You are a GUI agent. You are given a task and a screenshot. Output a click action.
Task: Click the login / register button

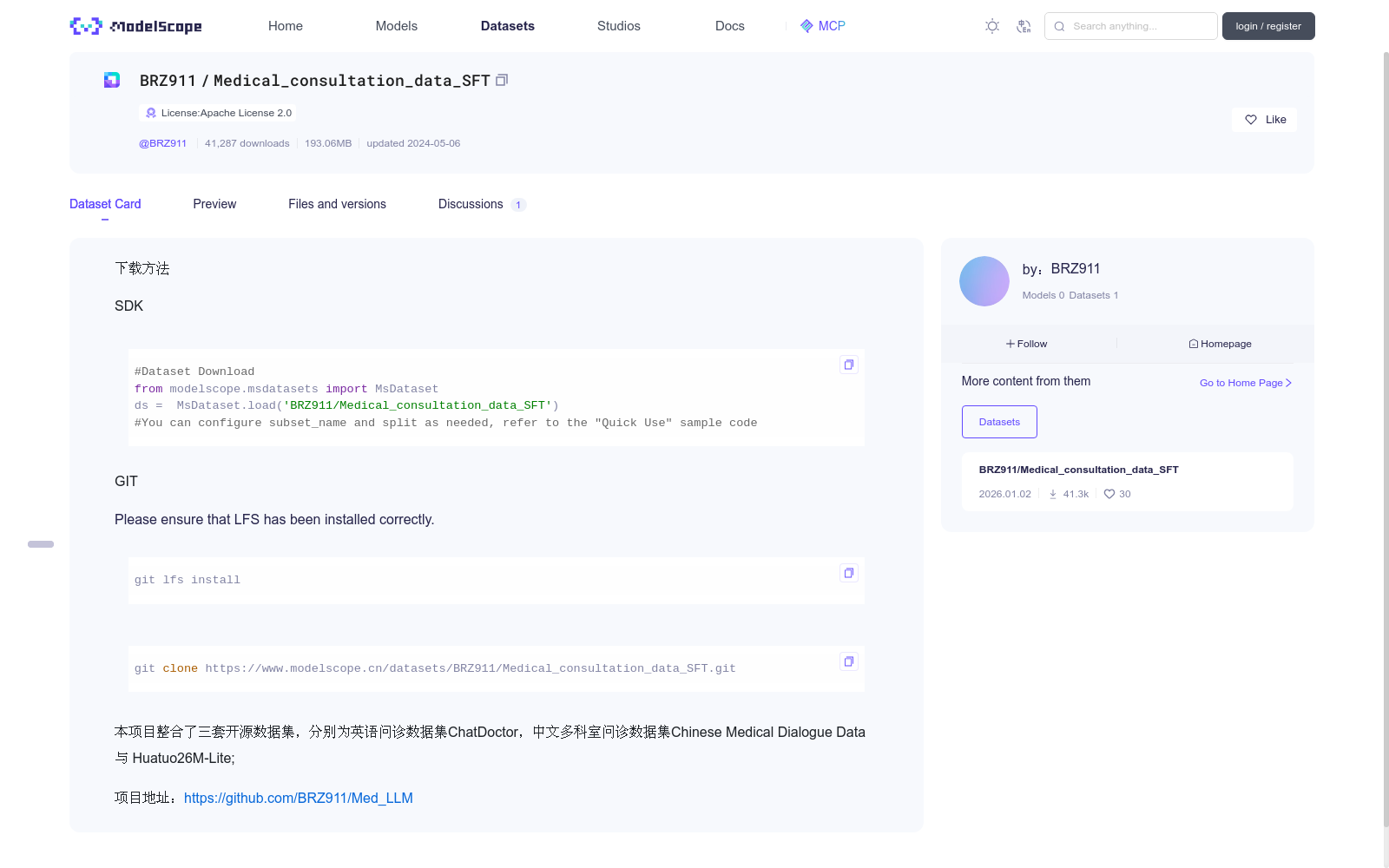click(1268, 26)
